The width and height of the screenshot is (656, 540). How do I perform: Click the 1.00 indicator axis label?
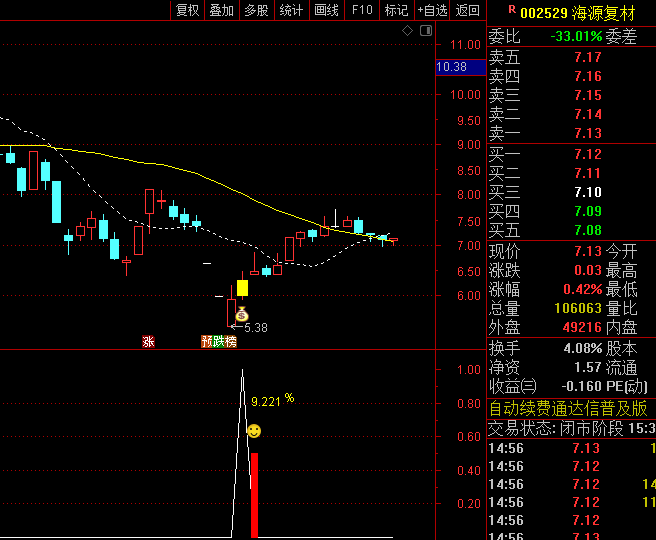pos(469,370)
